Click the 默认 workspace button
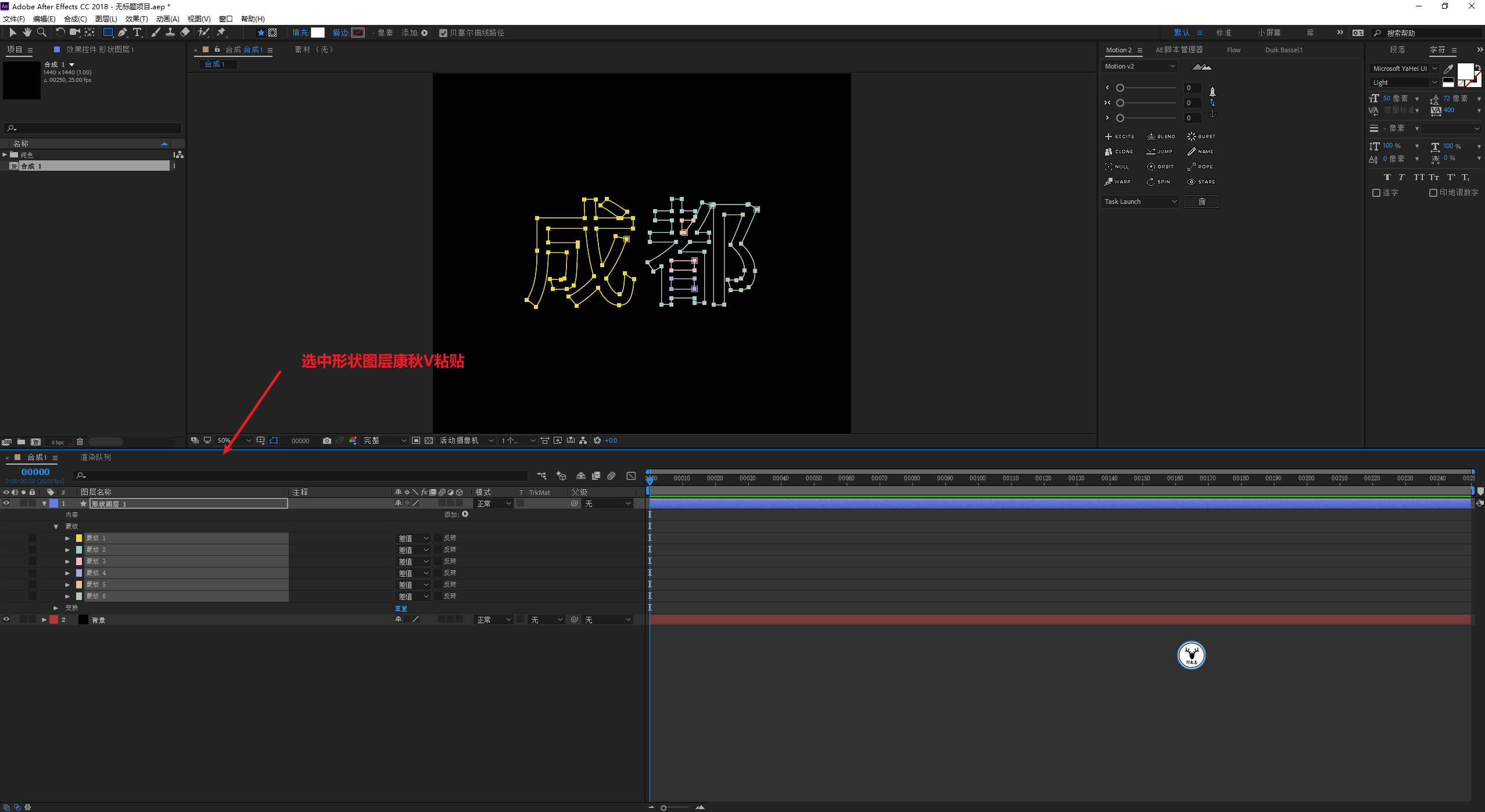The width and height of the screenshot is (1485, 812). tap(1181, 33)
